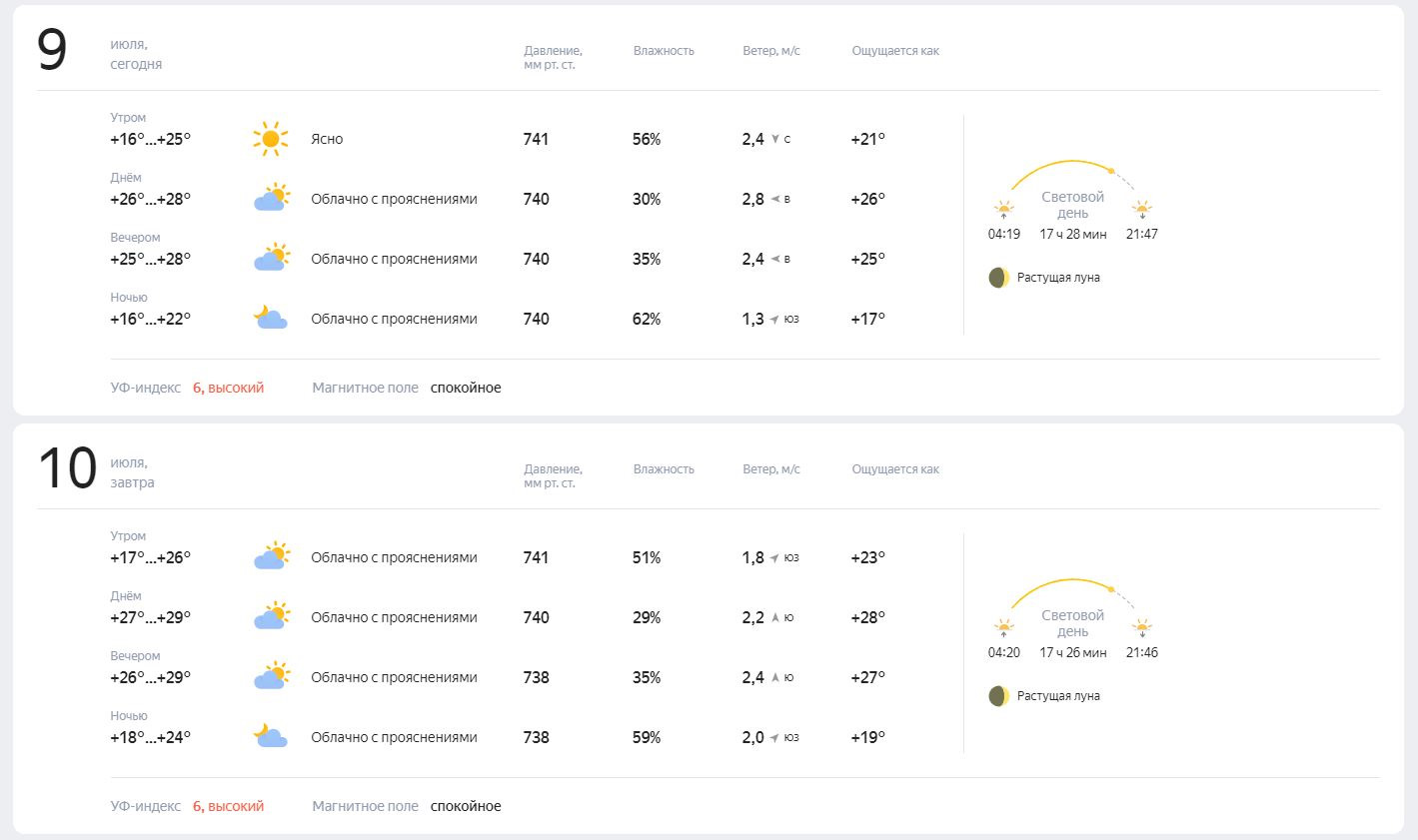Screen dimensions: 1418x840
Task: Click the large date number 9
Action: pyautogui.click(x=52, y=50)
